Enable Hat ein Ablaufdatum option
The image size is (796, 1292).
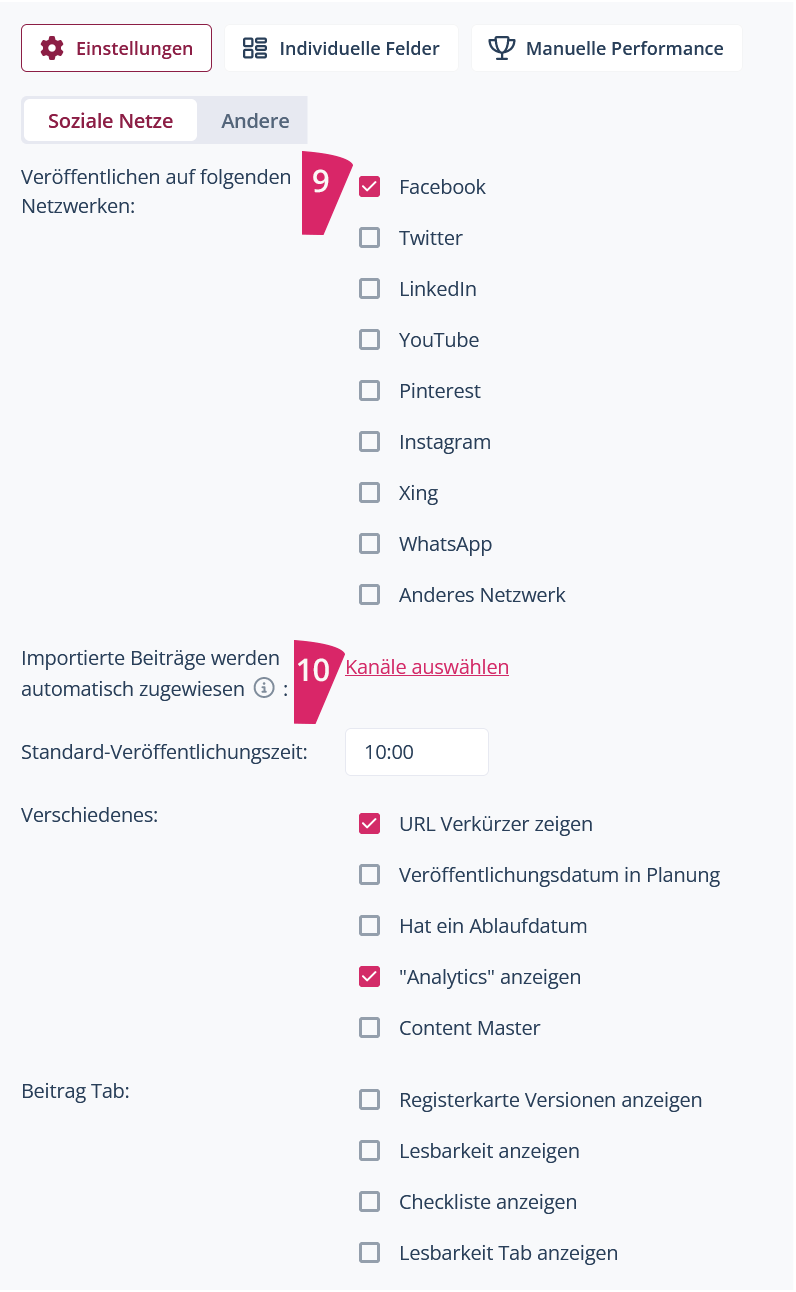370,926
